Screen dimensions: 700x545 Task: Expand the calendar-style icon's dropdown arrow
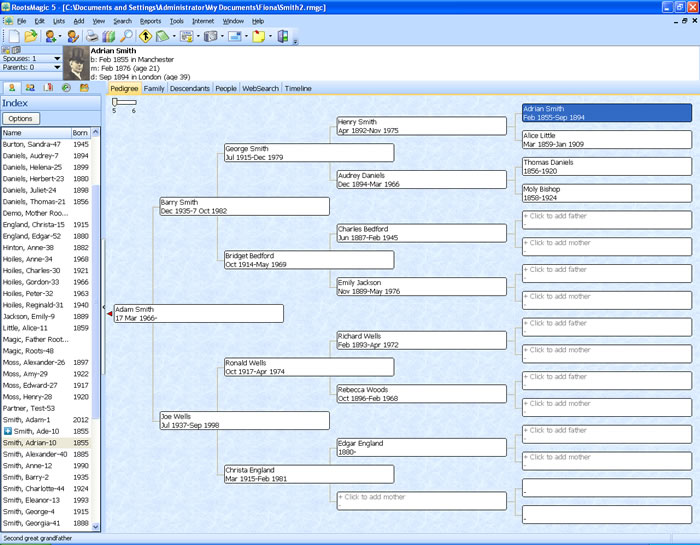(198, 37)
